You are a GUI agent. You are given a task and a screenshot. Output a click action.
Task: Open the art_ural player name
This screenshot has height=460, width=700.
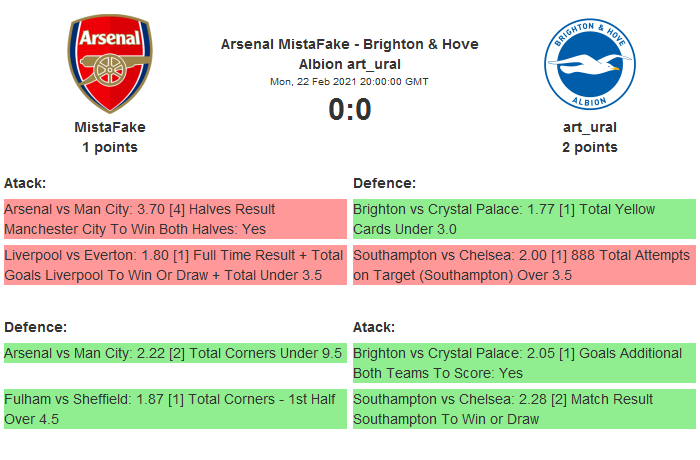(x=589, y=127)
